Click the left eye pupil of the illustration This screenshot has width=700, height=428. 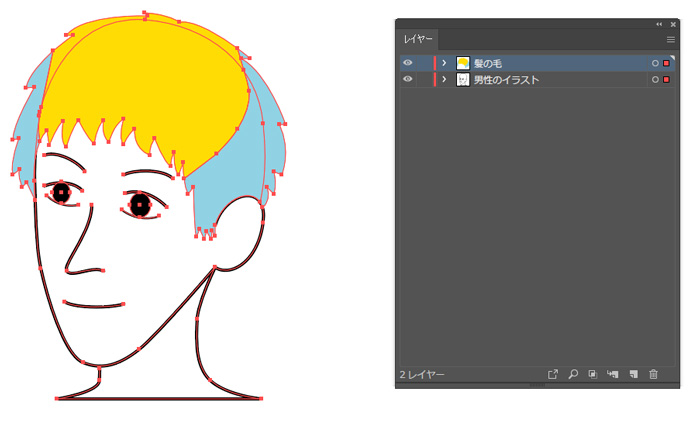62,193
